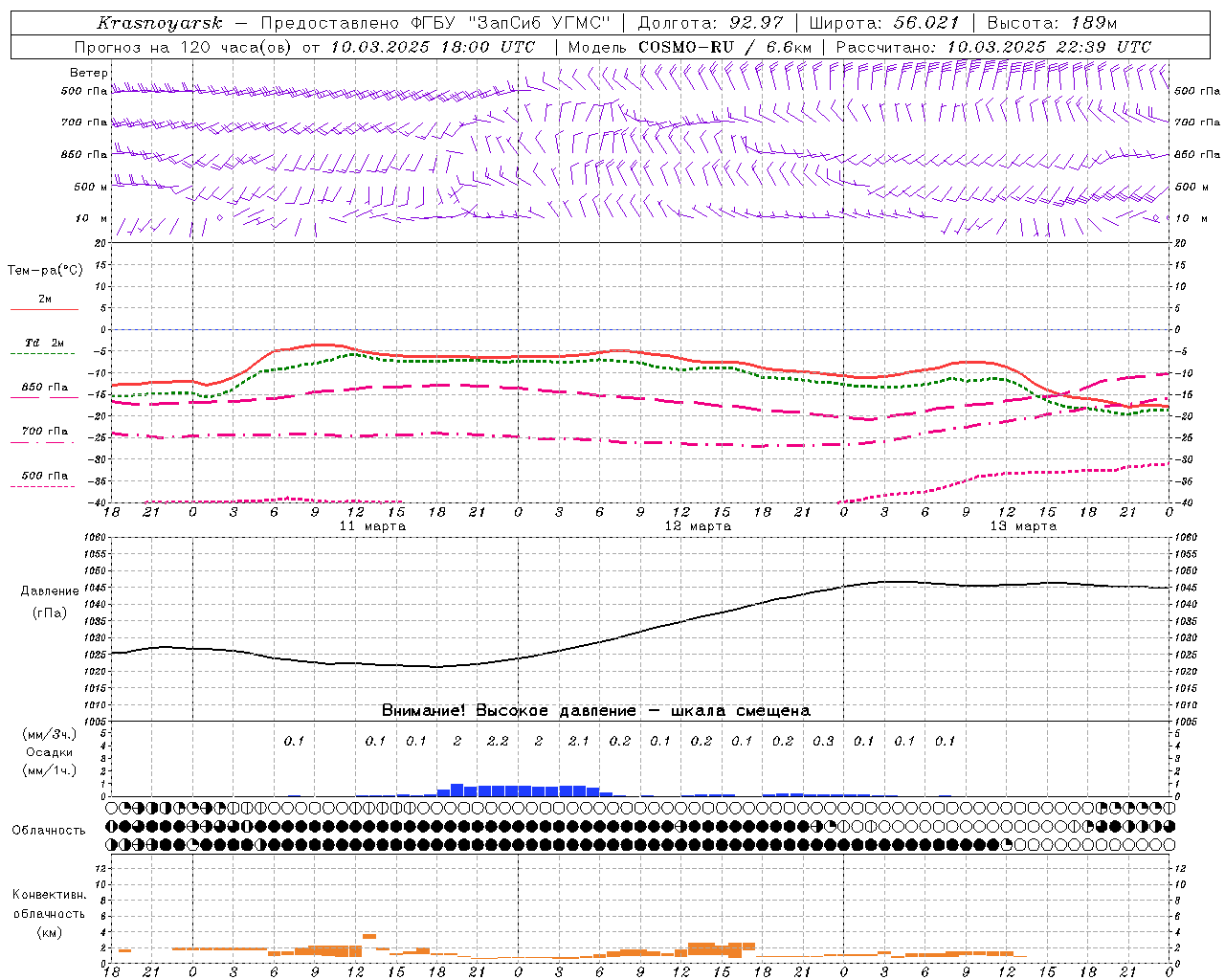Click the "Осадки" precipitation label

pos(50,752)
